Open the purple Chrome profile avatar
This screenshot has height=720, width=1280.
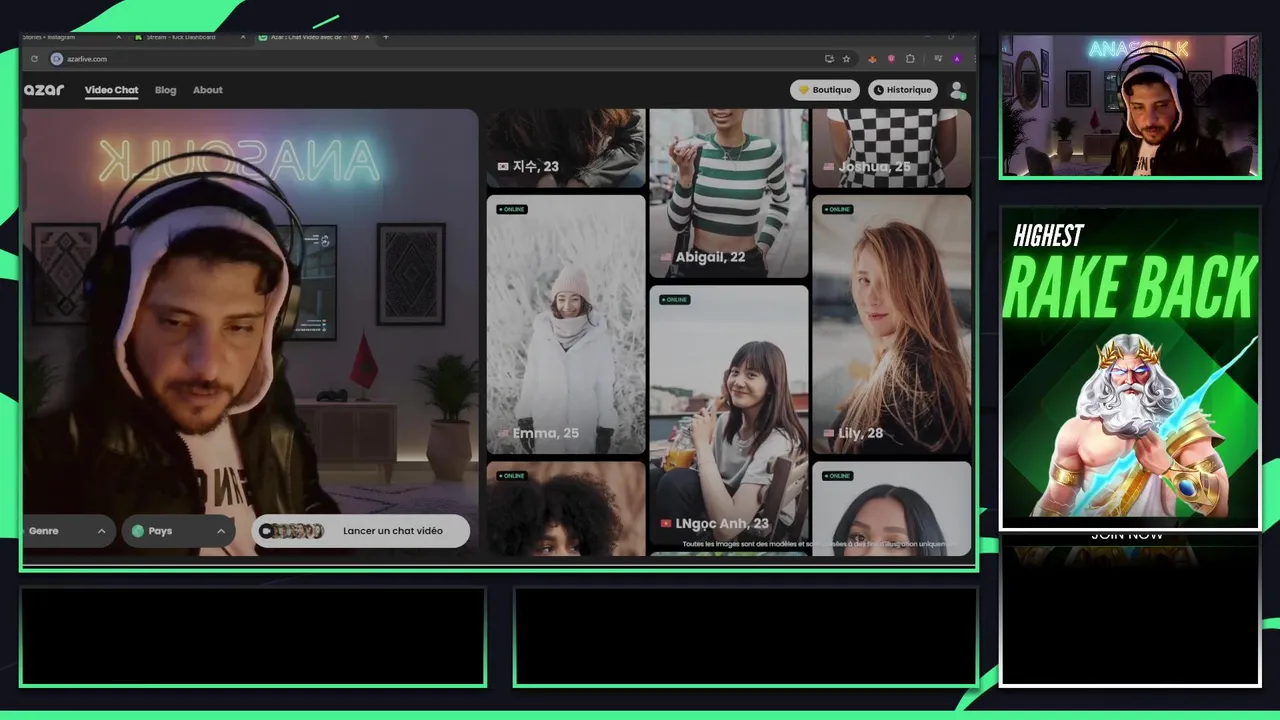pyautogui.click(x=957, y=59)
